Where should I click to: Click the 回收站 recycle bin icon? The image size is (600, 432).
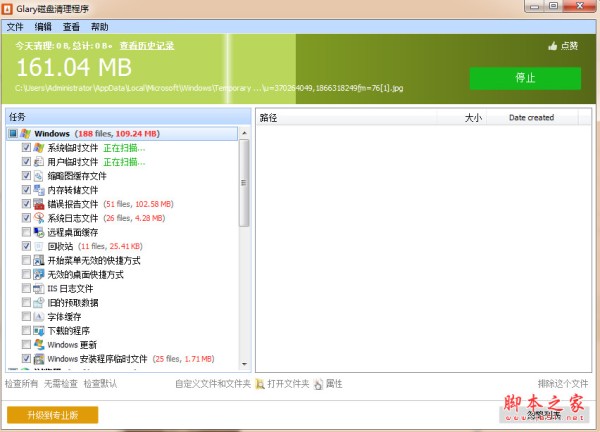pyautogui.click(x=39, y=246)
